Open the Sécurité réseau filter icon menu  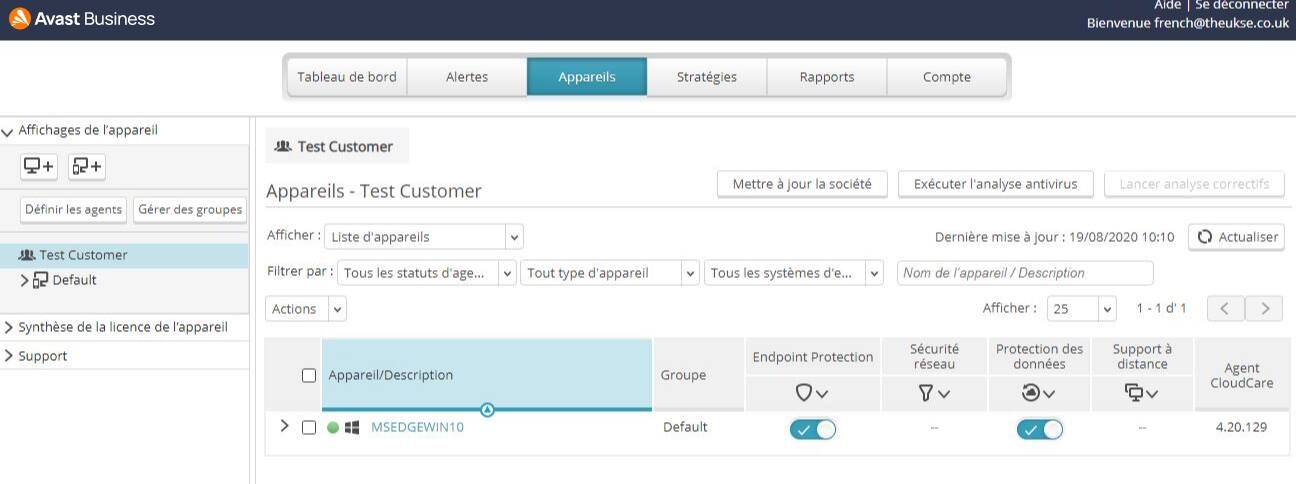point(934,393)
